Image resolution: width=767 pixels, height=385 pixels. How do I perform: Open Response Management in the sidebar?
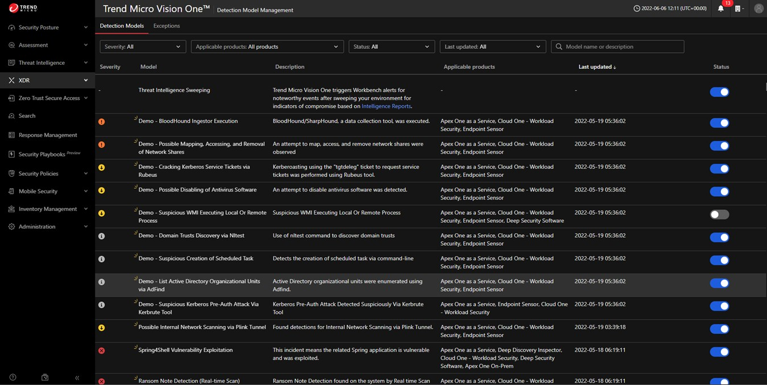point(47,135)
